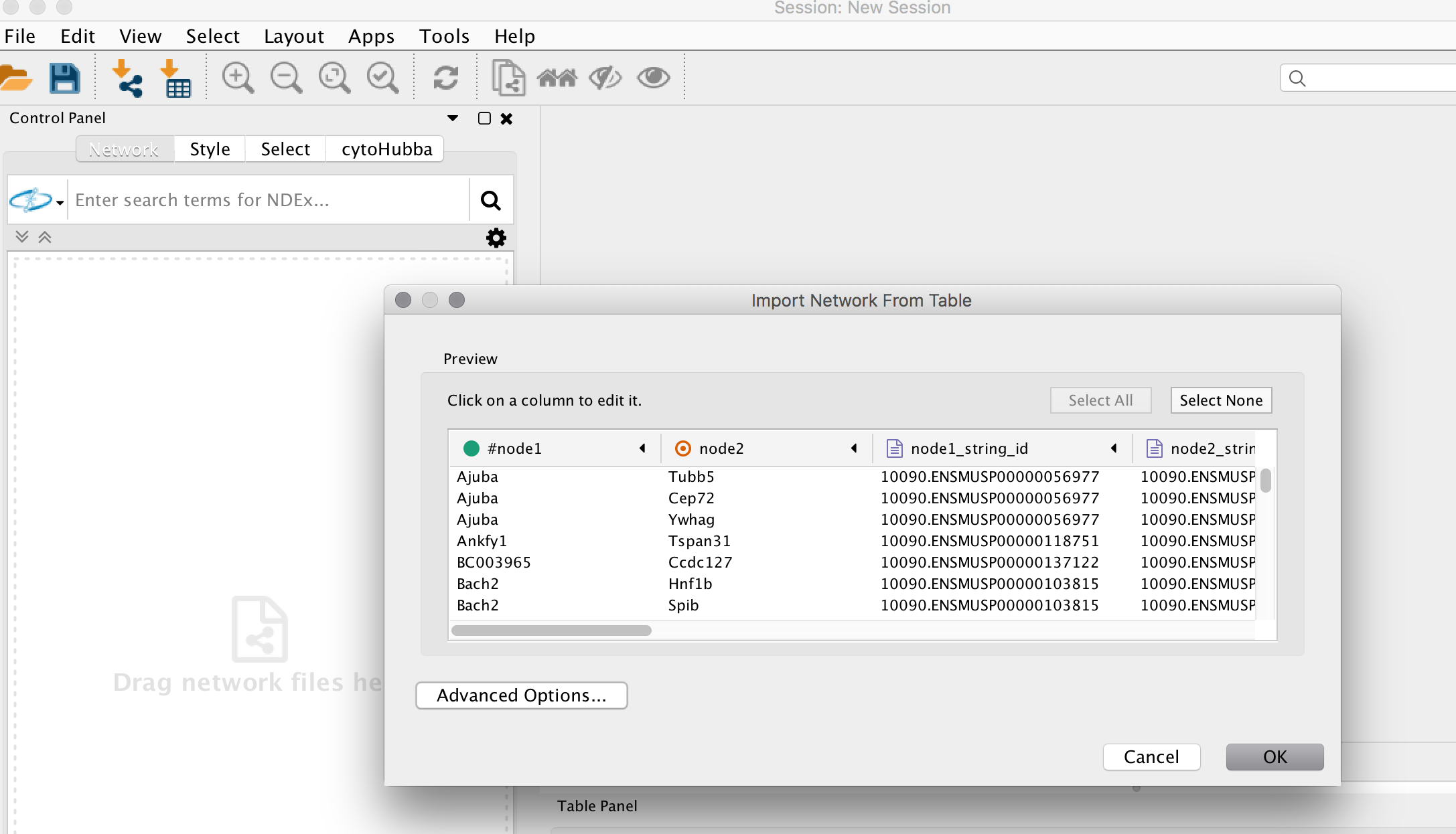Click the Advanced Options button
The width and height of the screenshot is (1456, 834).
[x=521, y=695]
